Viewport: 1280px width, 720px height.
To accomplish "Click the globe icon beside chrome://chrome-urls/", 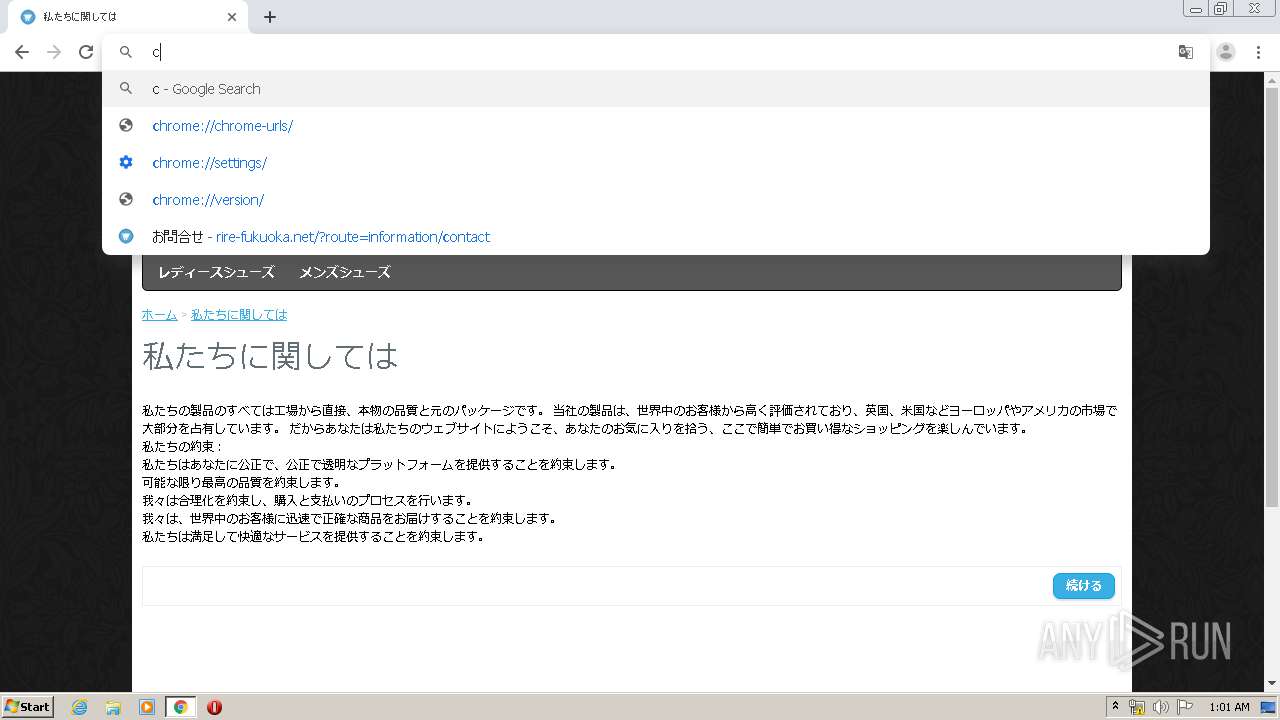I will (x=126, y=126).
